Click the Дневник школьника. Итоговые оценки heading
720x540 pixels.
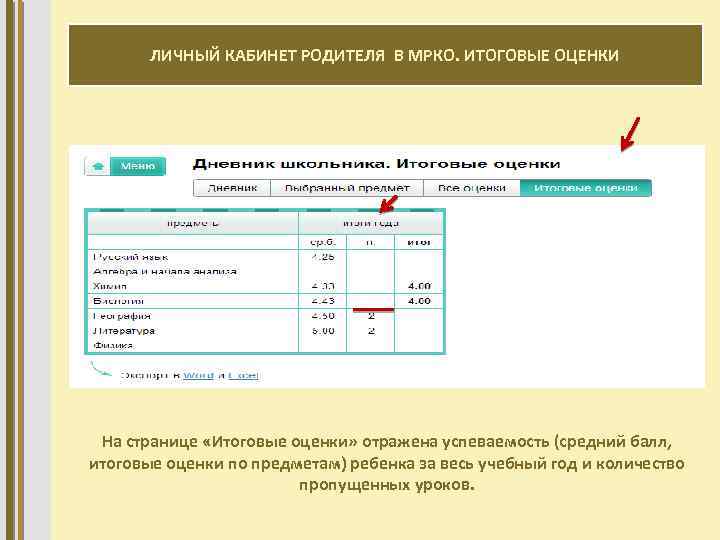(x=377, y=164)
